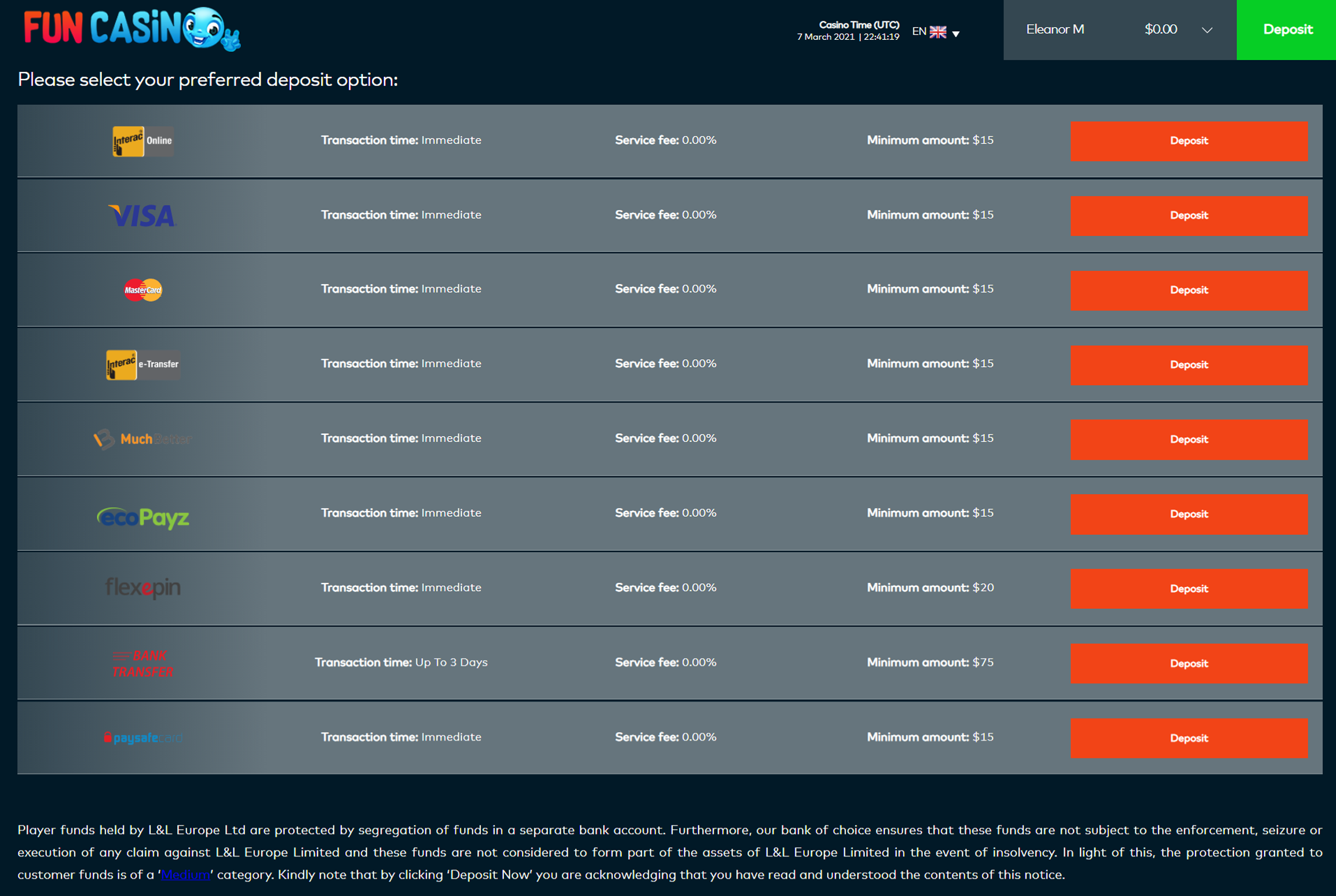Click Deposit in the Bank Transfer row

click(1188, 663)
